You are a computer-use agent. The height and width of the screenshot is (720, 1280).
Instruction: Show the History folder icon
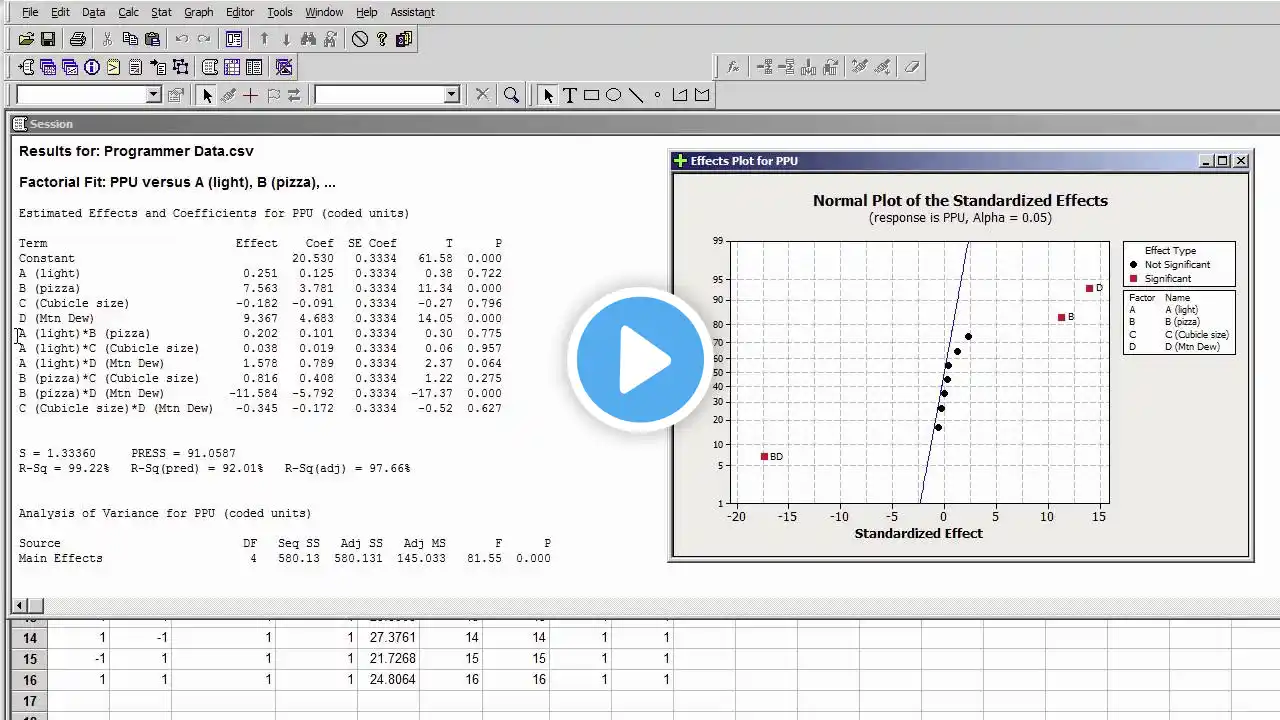[114, 67]
